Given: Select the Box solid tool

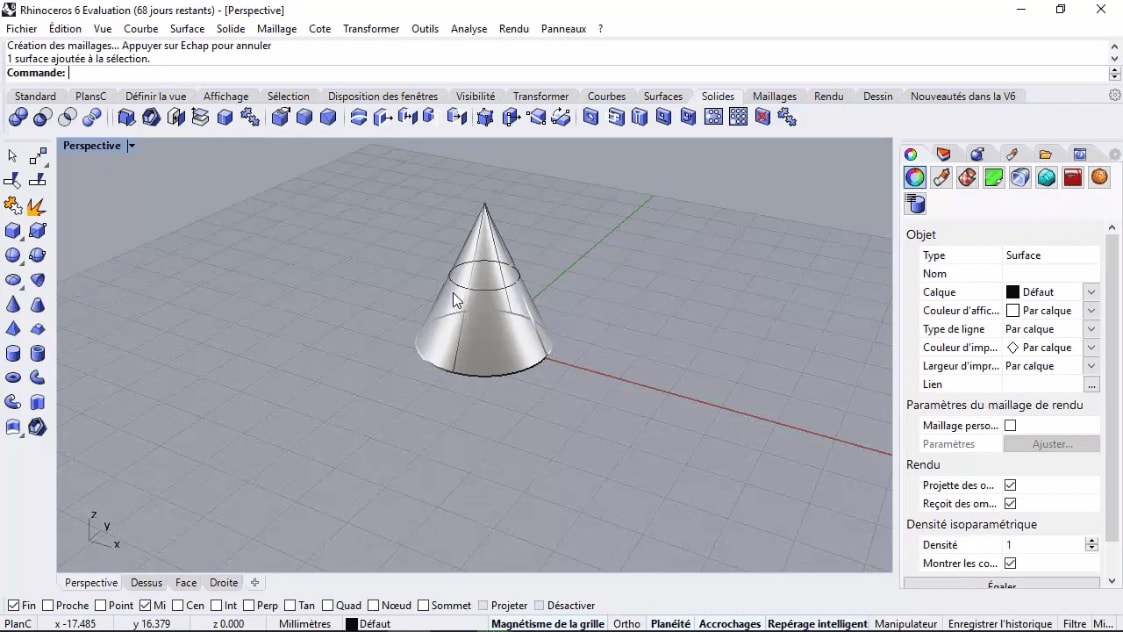Looking at the screenshot, I should 13,230.
